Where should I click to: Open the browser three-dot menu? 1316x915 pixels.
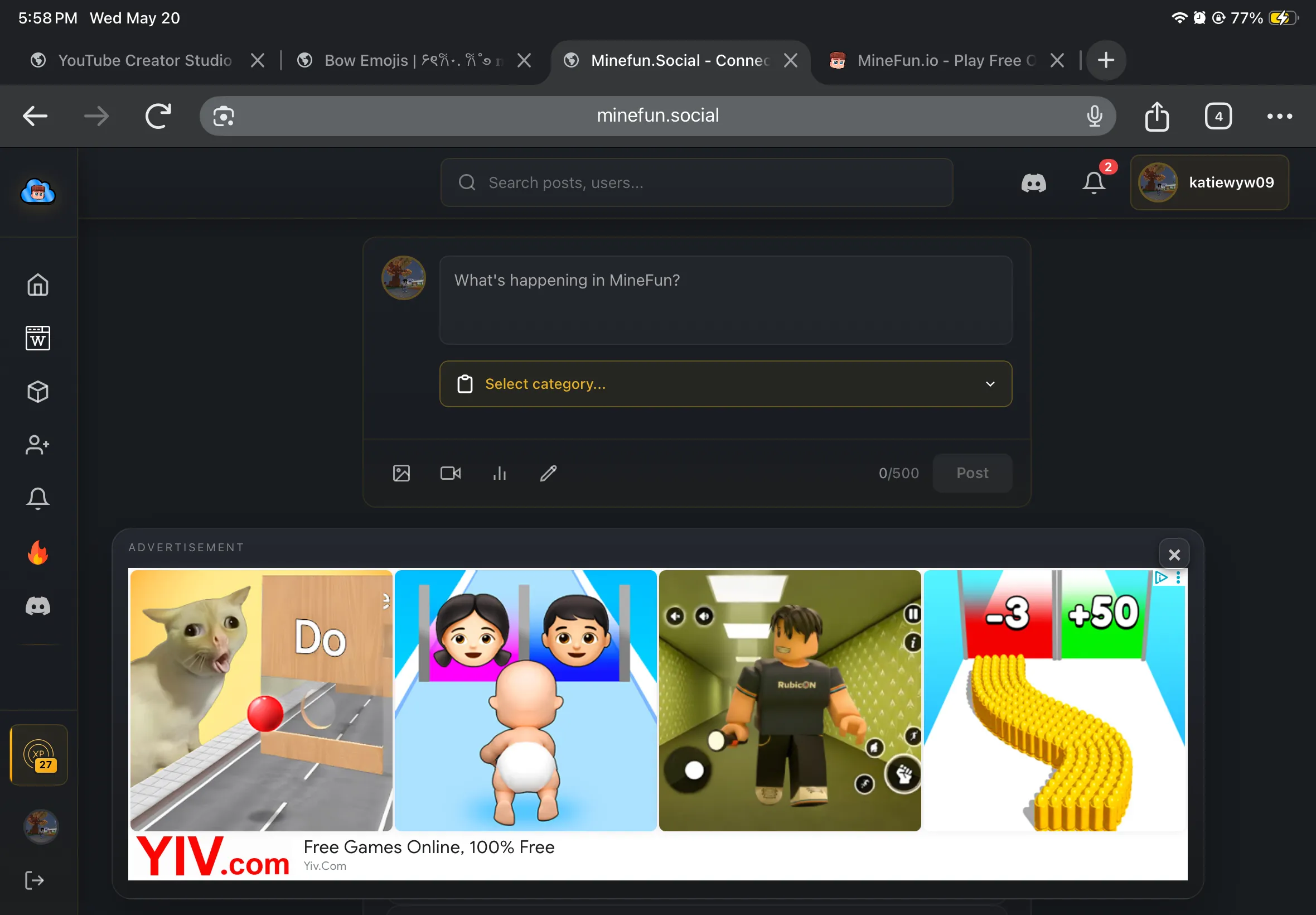(x=1279, y=117)
